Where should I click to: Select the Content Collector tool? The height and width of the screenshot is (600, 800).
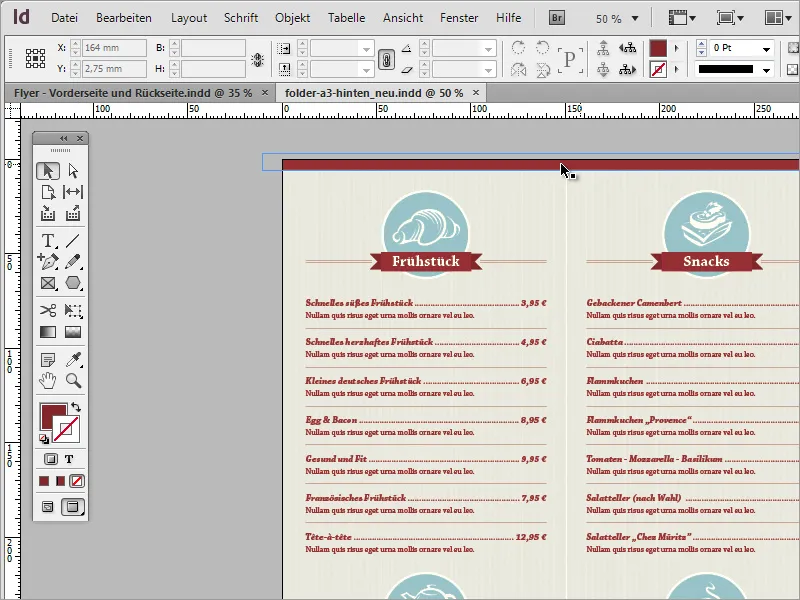(48, 213)
